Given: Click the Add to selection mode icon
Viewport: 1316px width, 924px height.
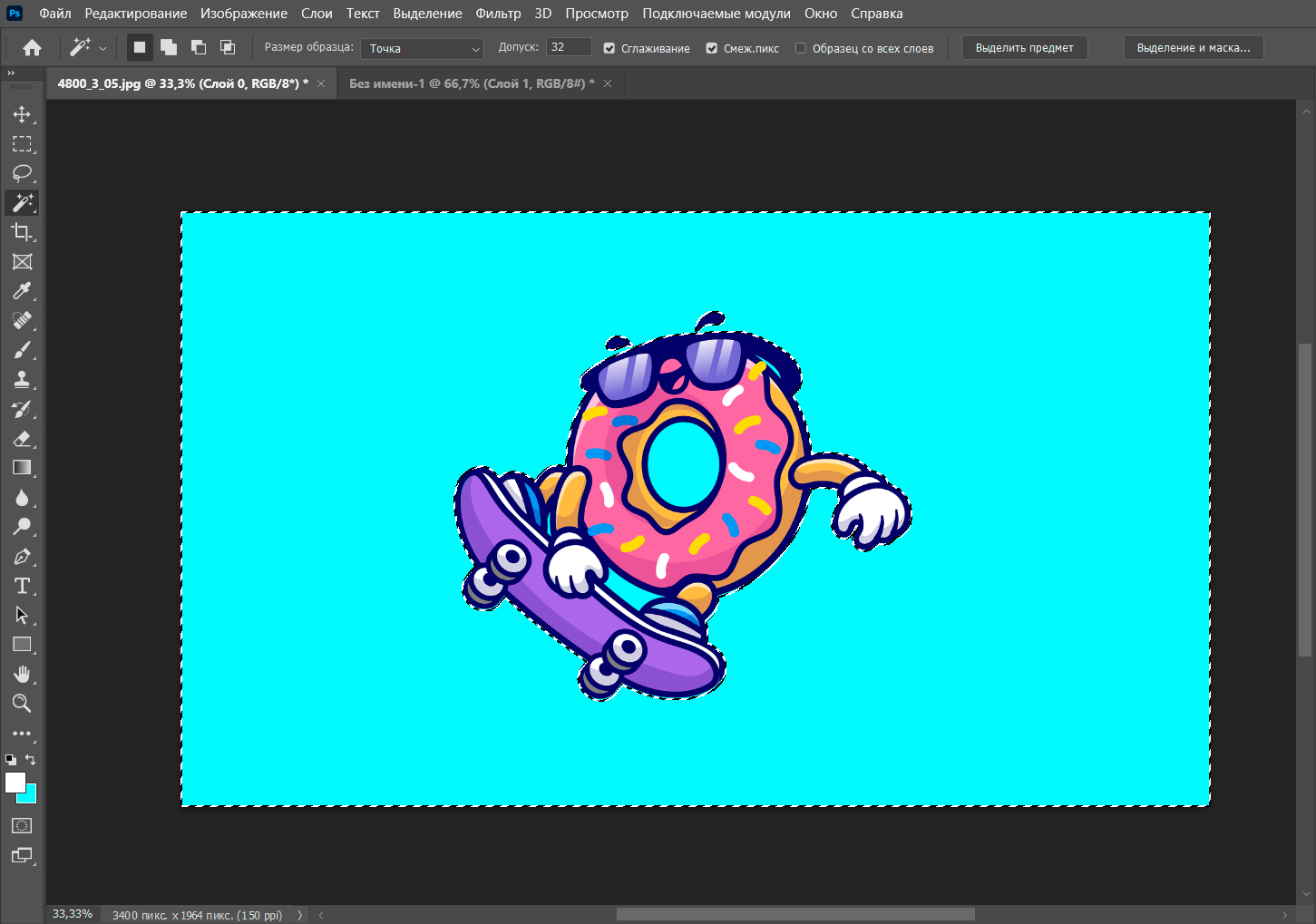Looking at the screenshot, I should click(x=169, y=47).
